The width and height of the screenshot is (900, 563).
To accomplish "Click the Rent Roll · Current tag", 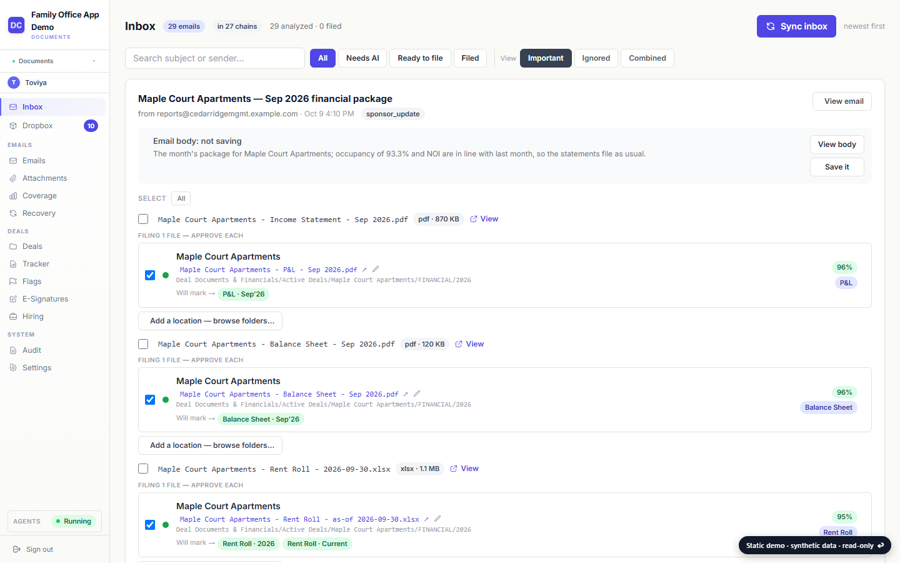I will click(317, 543).
